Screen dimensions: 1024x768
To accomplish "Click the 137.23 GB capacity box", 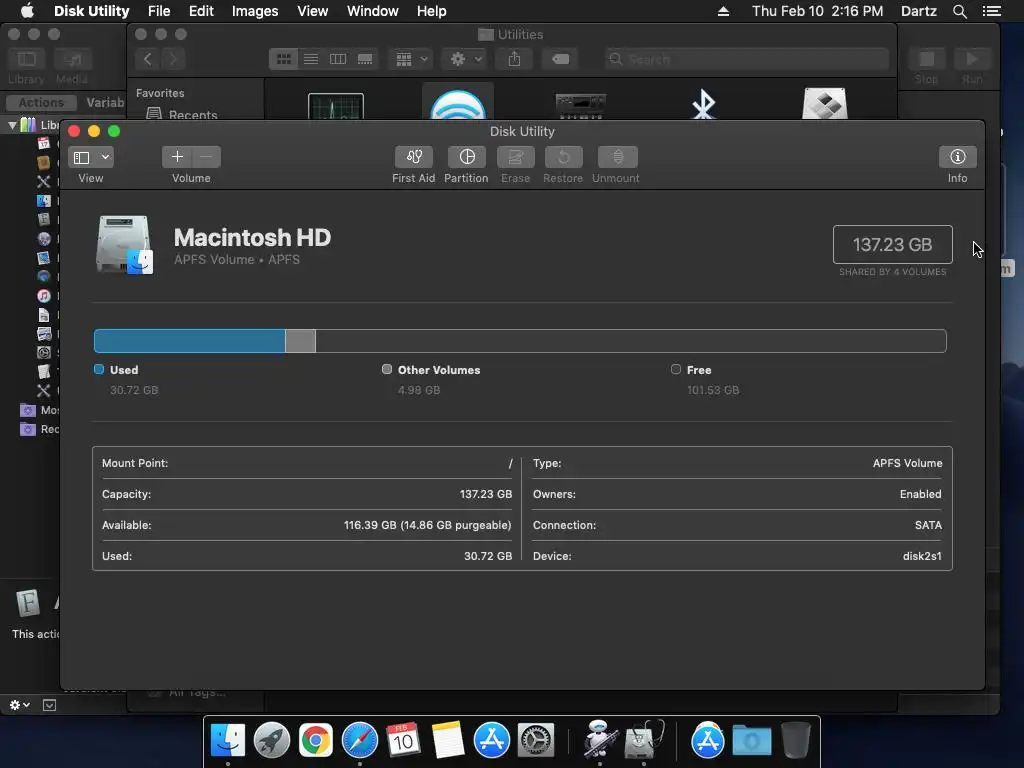I will tap(892, 244).
